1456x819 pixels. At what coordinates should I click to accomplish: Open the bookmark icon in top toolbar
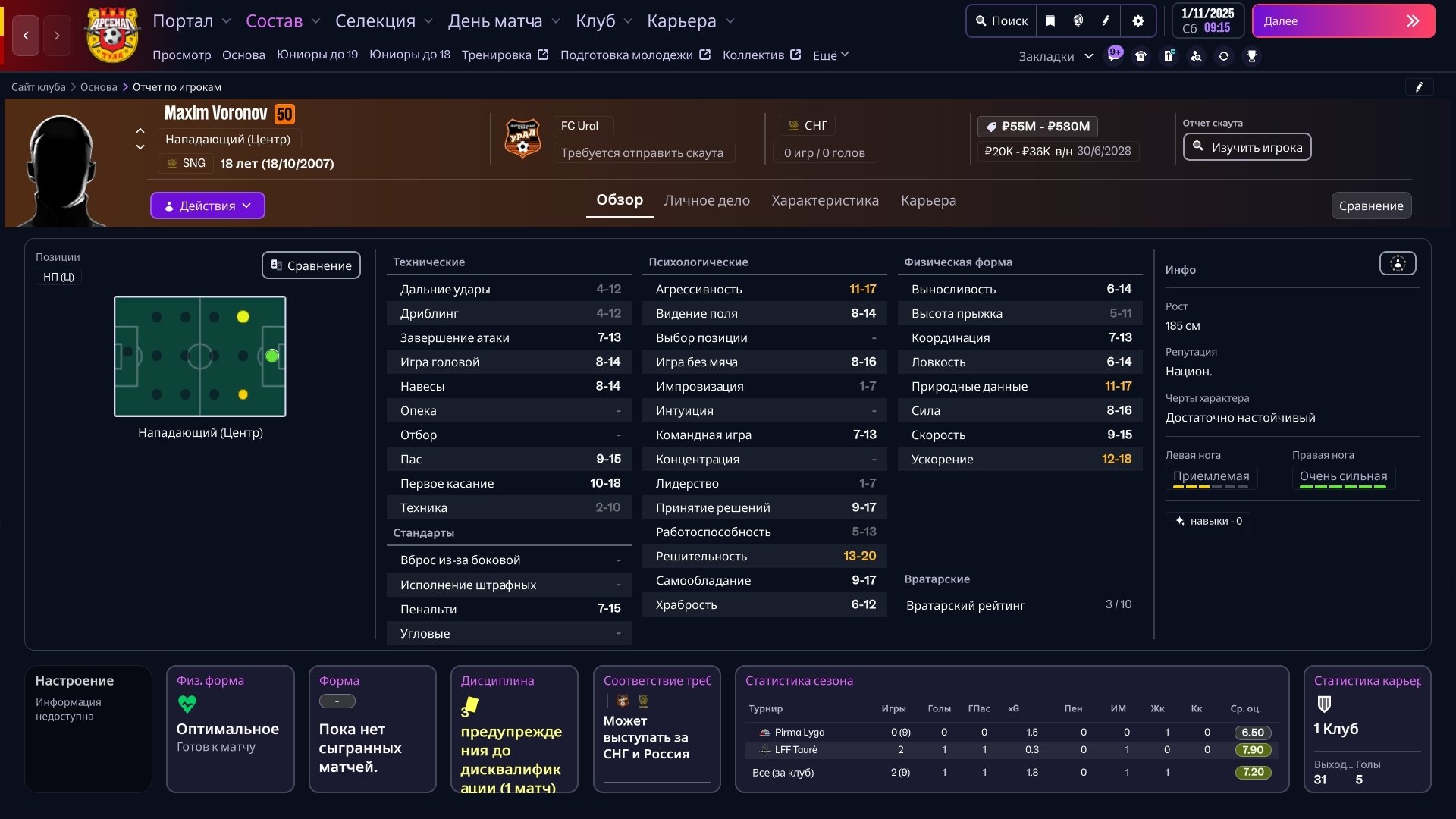1050,21
